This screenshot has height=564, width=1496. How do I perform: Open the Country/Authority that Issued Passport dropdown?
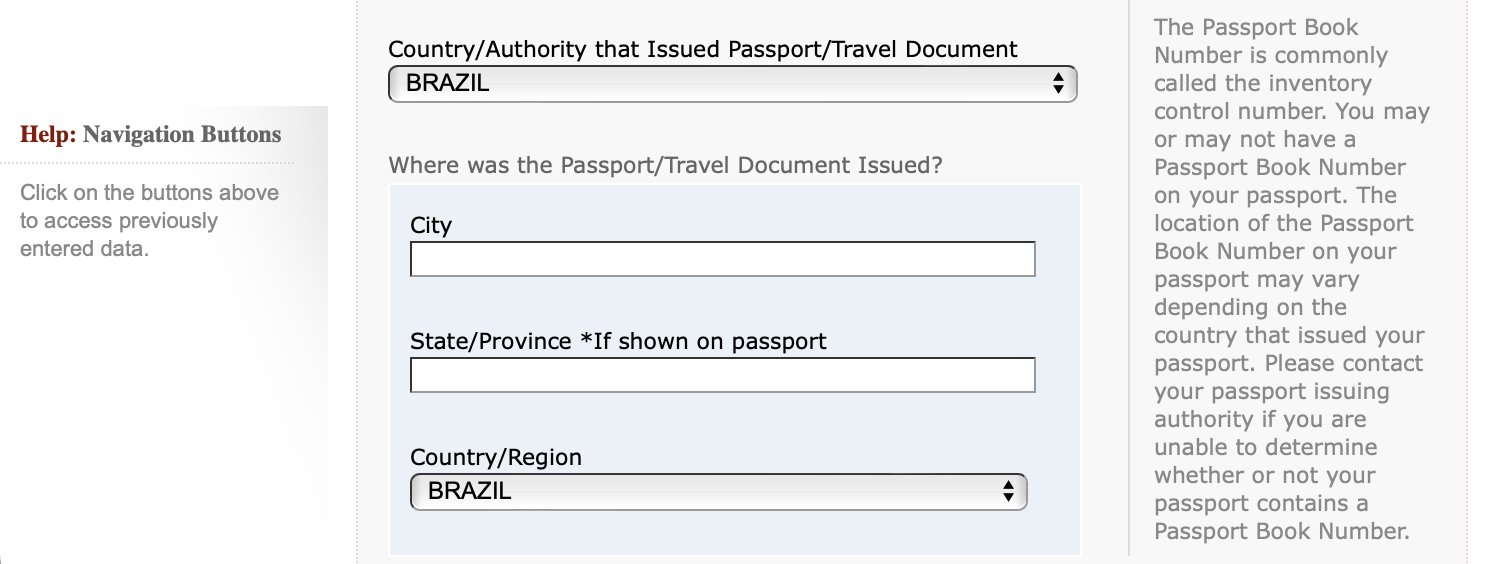[732, 84]
